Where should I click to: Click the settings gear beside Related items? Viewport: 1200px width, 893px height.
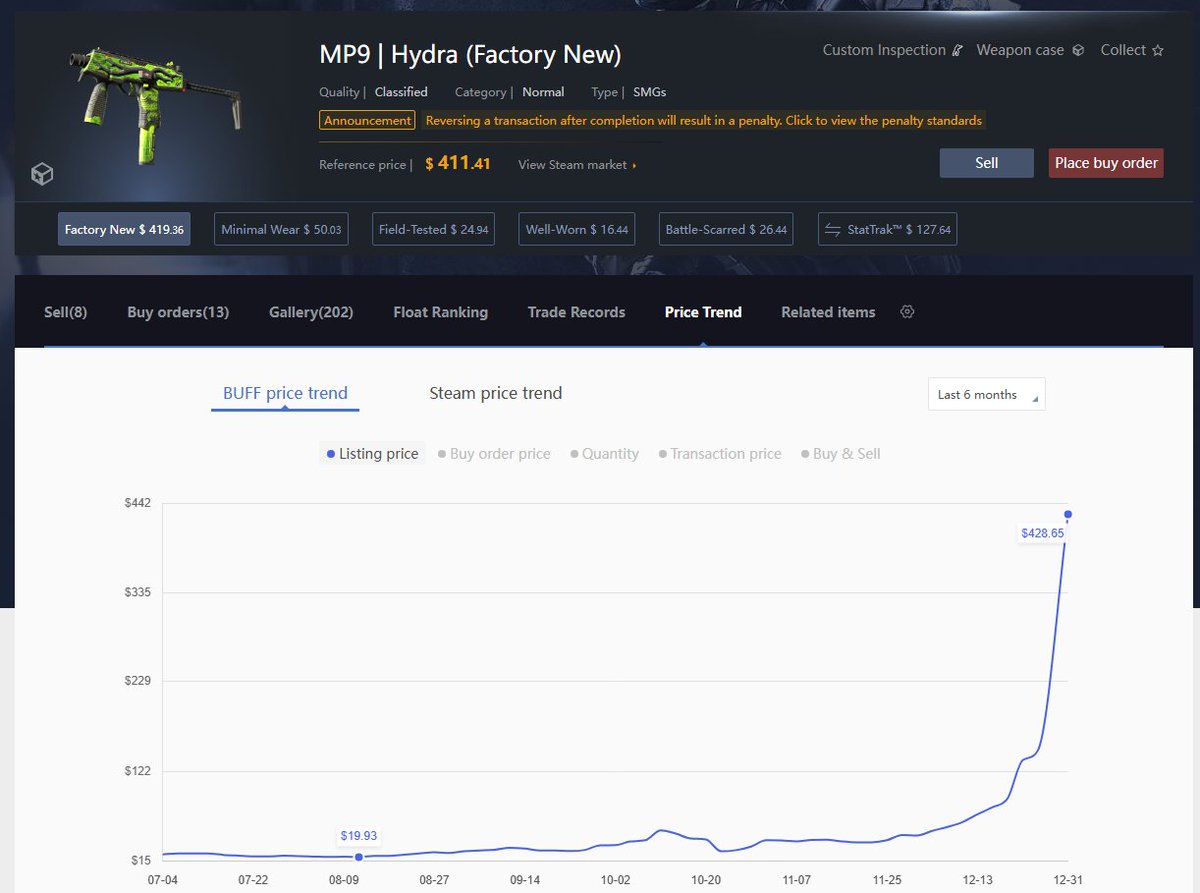tap(907, 312)
